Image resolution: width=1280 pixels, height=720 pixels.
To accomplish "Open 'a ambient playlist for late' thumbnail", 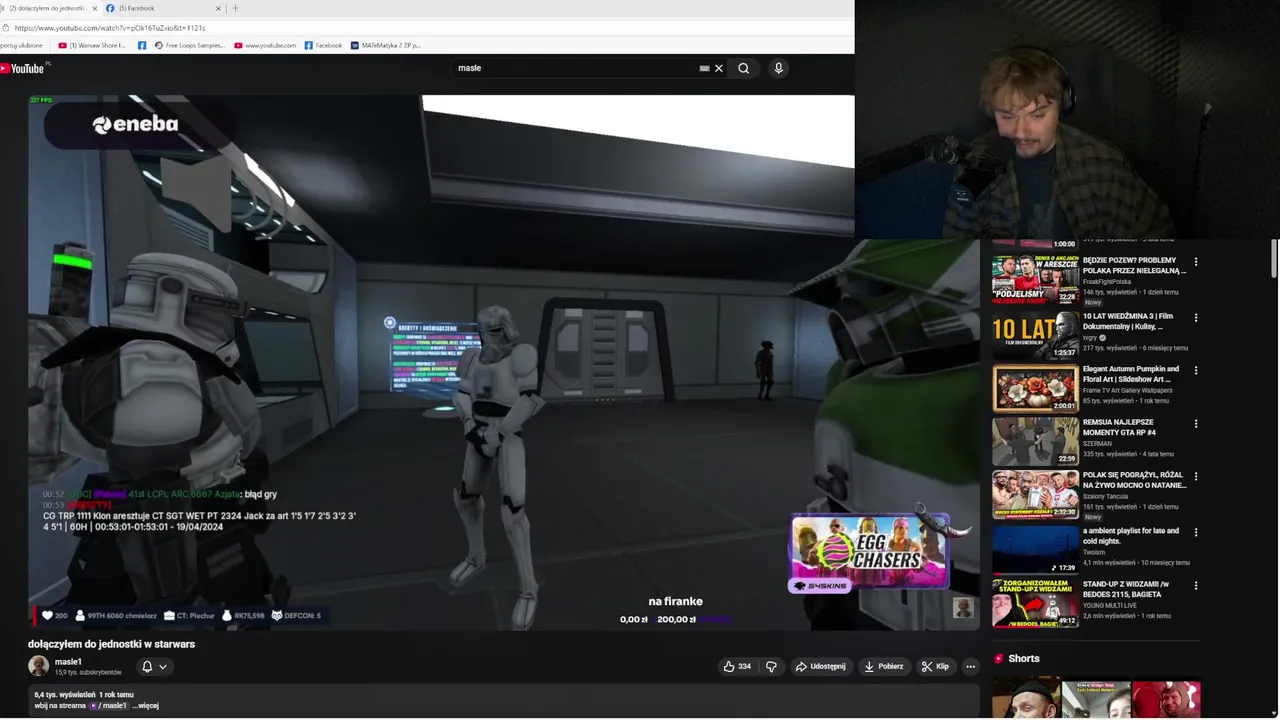I will pos(1035,549).
